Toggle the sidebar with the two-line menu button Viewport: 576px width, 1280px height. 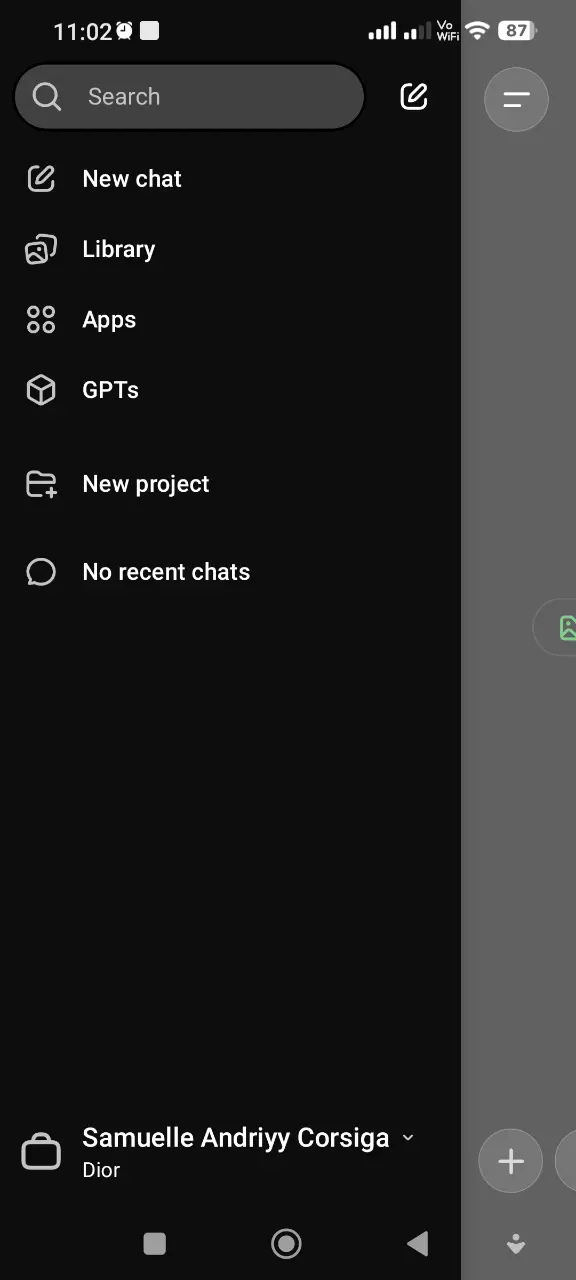coord(516,98)
